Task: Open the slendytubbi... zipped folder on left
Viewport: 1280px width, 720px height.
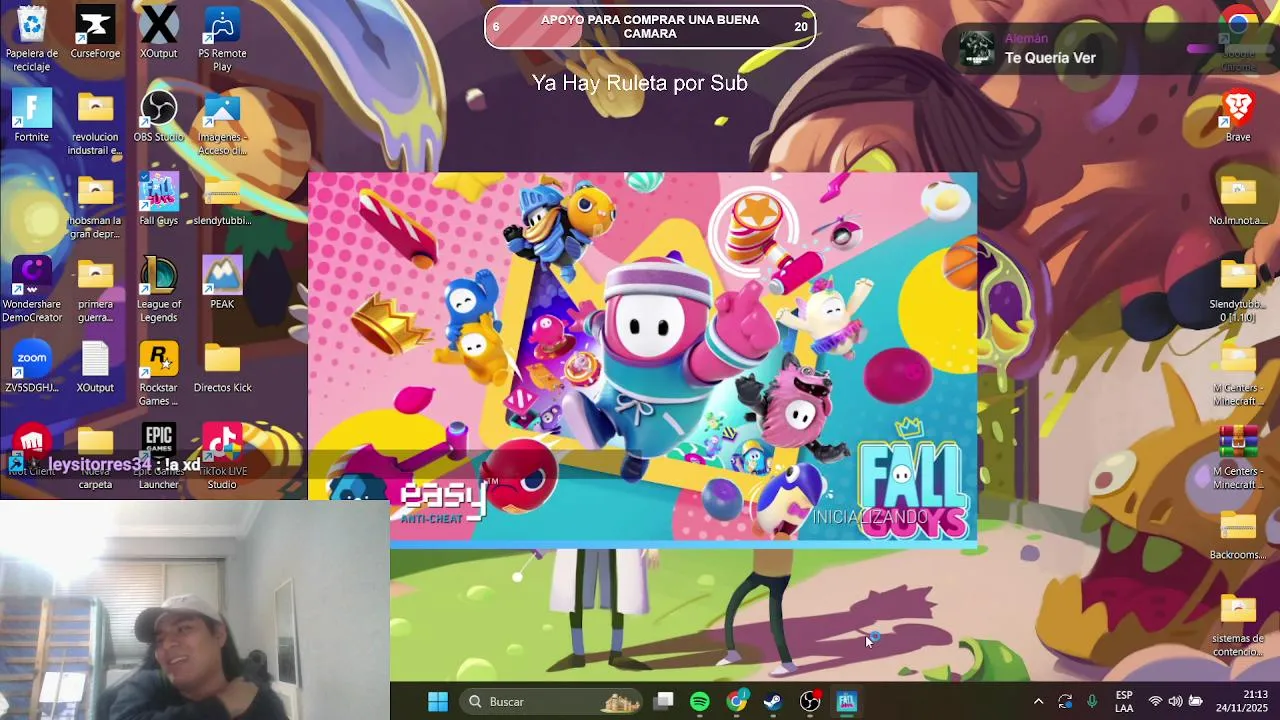Action: coord(222,200)
